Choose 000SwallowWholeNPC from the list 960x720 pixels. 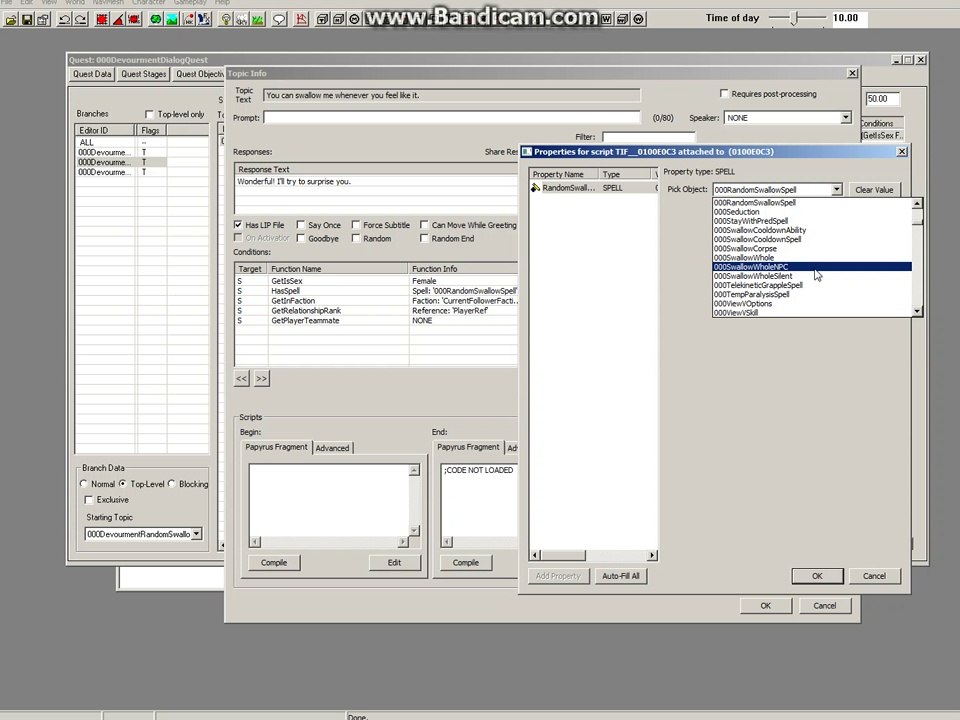point(812,267)
